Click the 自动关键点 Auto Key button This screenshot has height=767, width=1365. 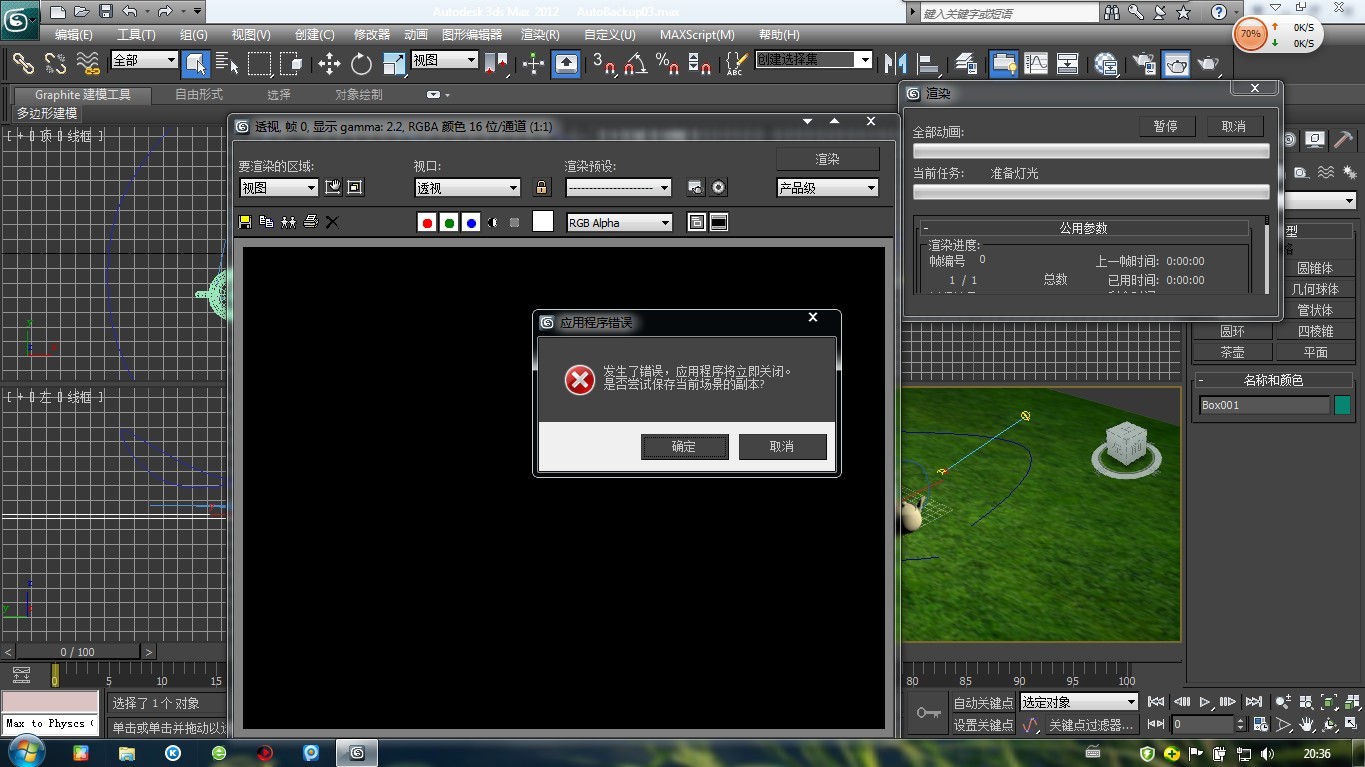[983, 702]
